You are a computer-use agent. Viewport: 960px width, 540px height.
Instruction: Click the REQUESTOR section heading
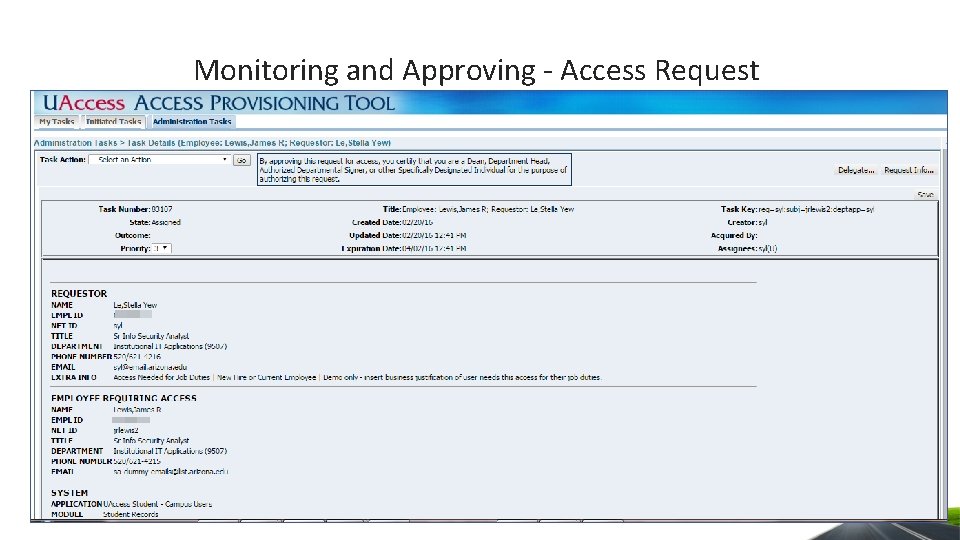point(79,293)
